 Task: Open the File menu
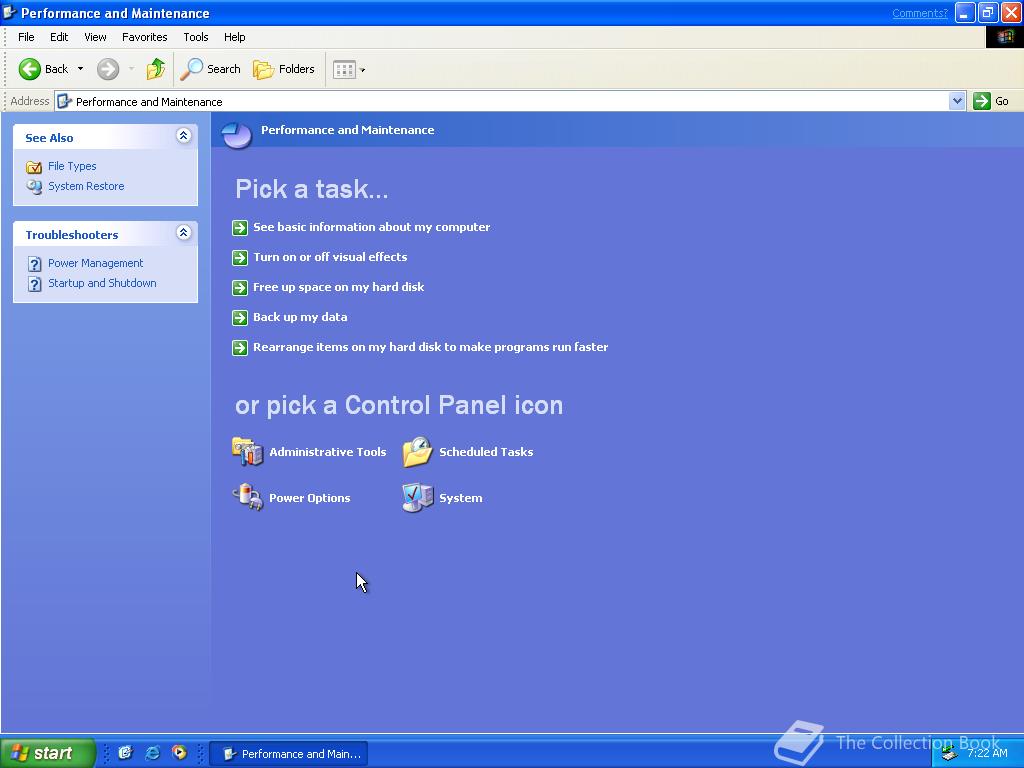(26, 37)
